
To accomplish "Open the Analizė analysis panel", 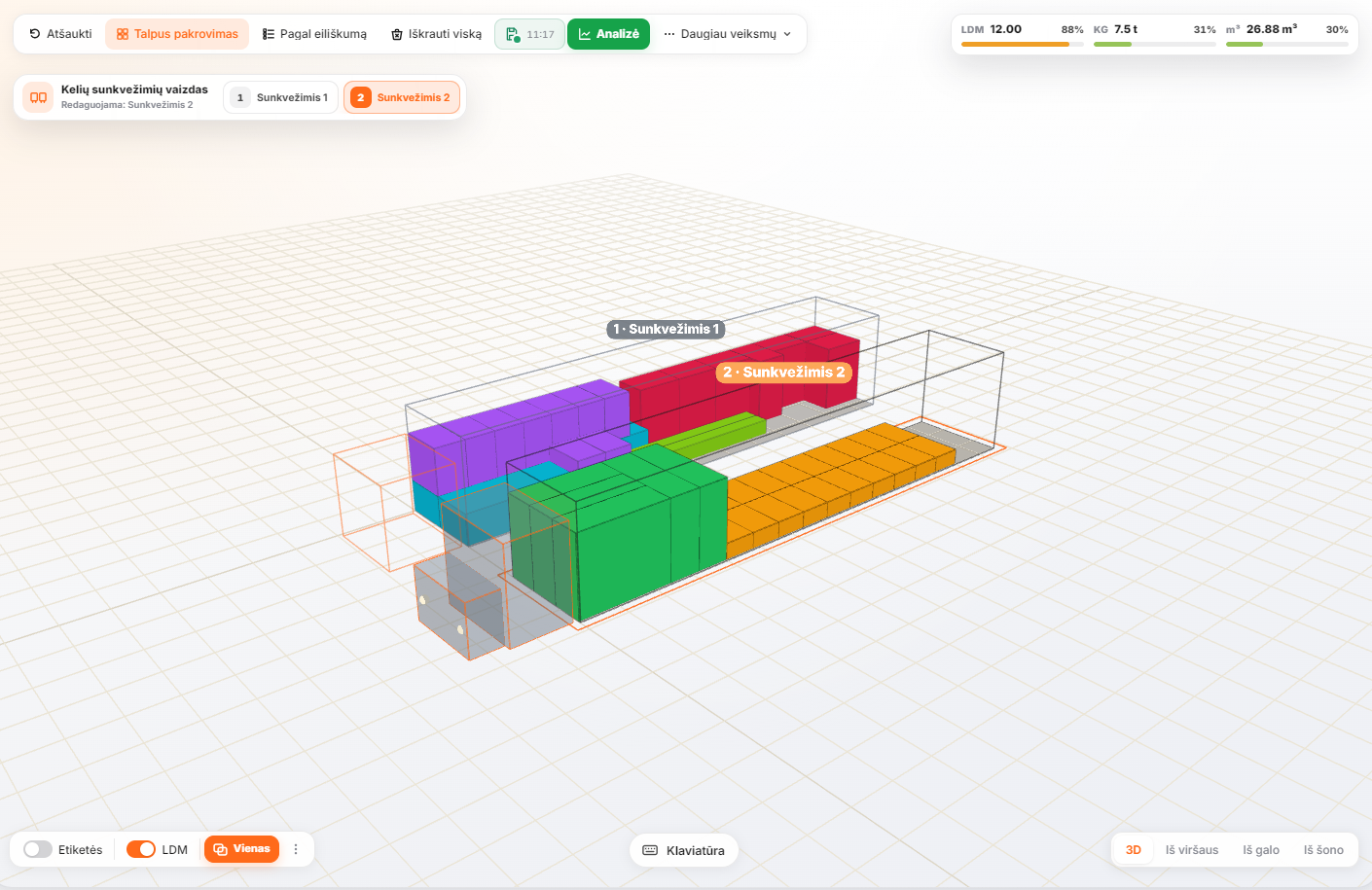I will click(x=608, y=34).
